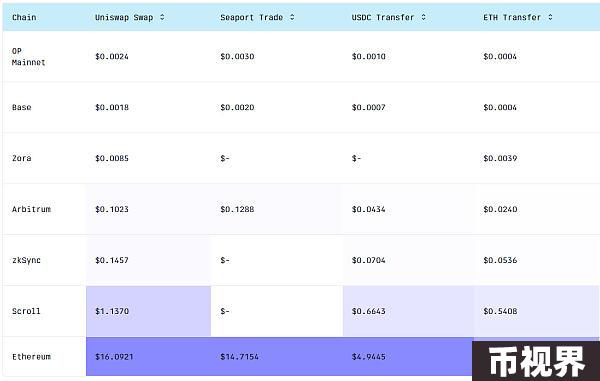
Task: Select the Base chain row label
Action: (21, 107)
